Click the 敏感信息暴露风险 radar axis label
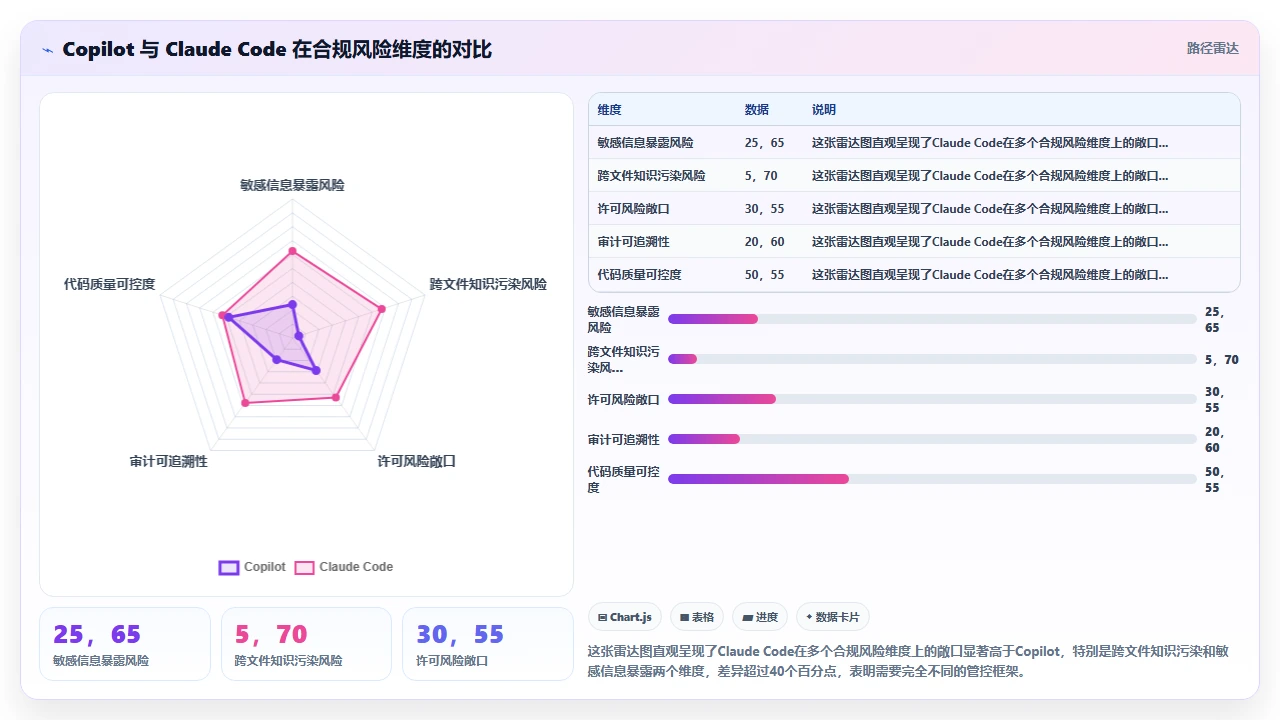Viewport: 1280px width, 720px height. (292, 185)
